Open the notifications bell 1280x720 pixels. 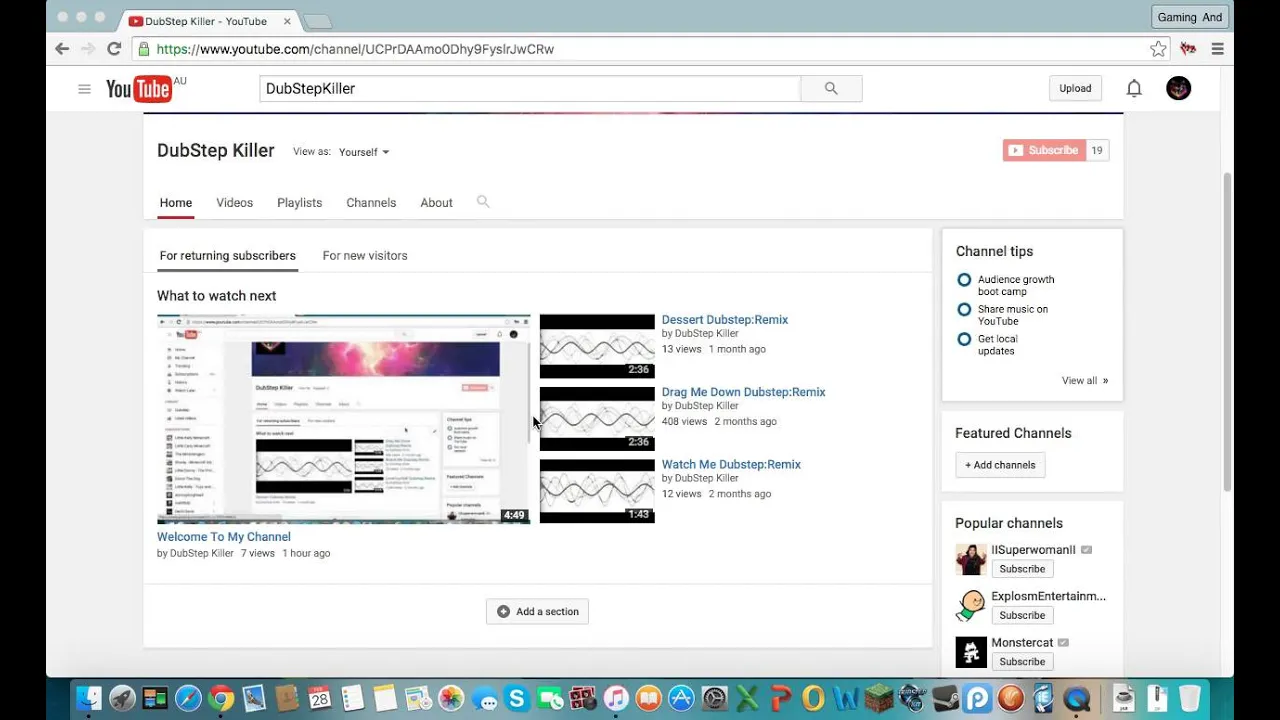click(1134, 89)
